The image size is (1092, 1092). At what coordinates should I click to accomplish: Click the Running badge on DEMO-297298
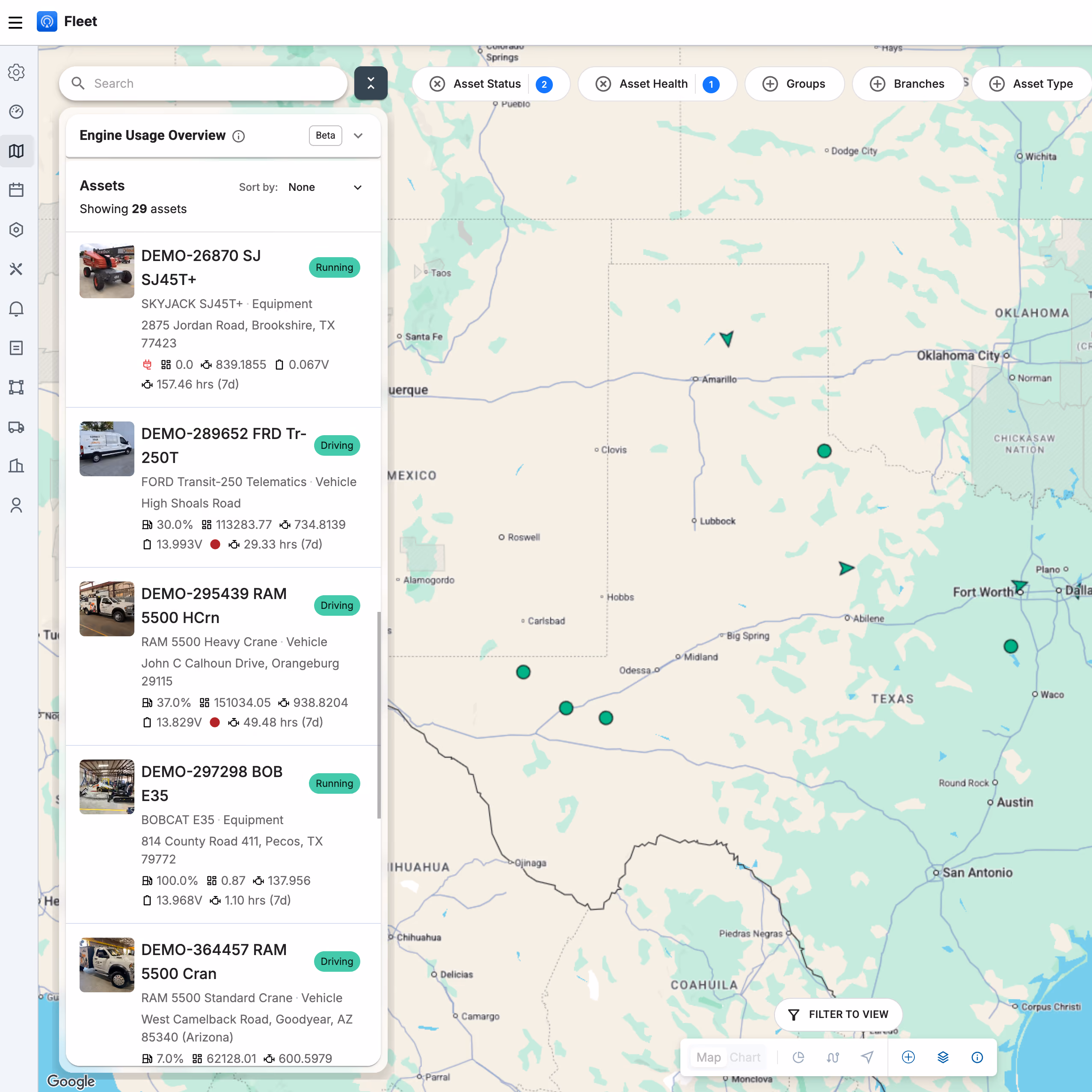click(x=334, y=783)
